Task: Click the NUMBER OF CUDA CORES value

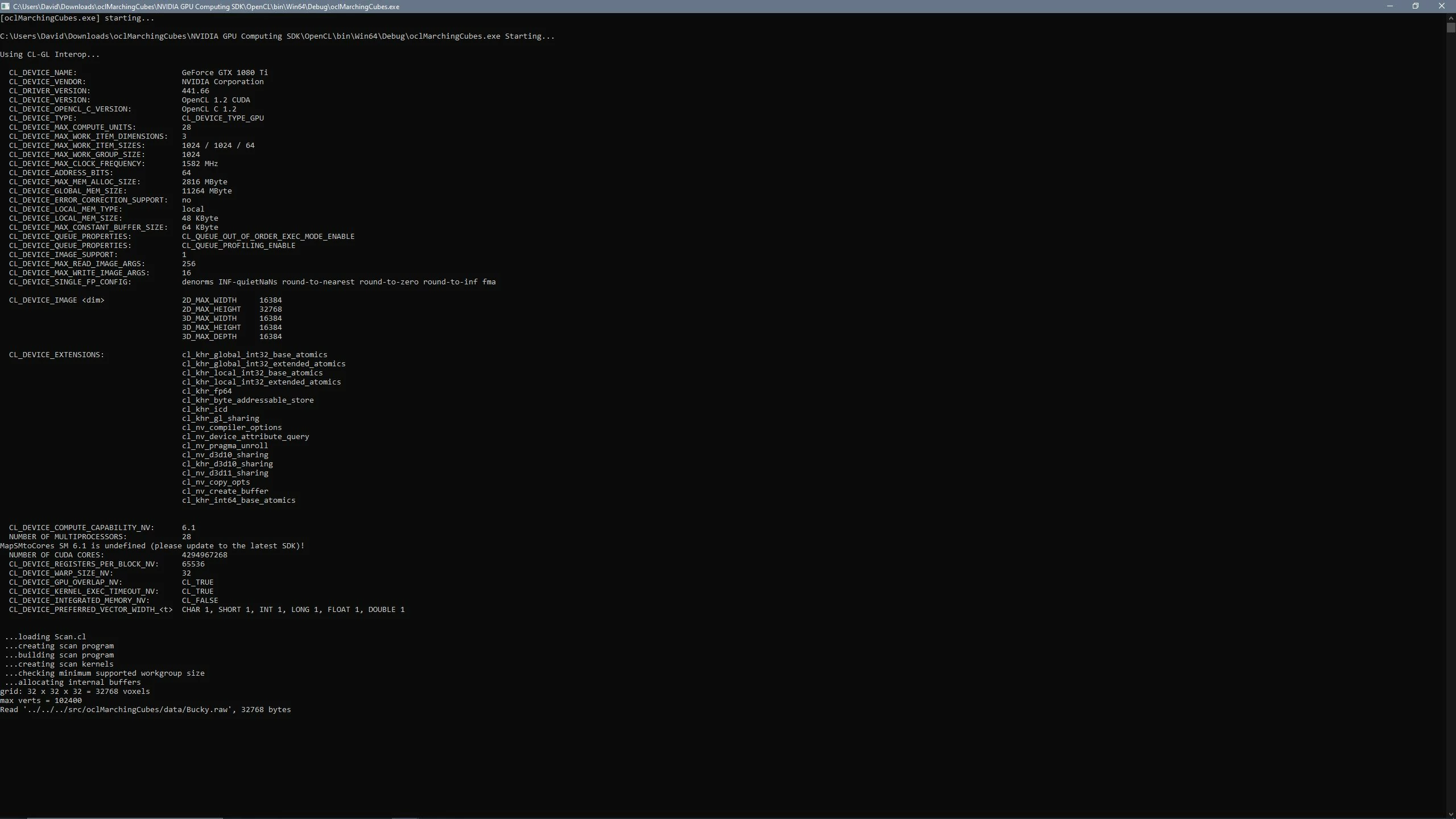Action: (204, 555)
